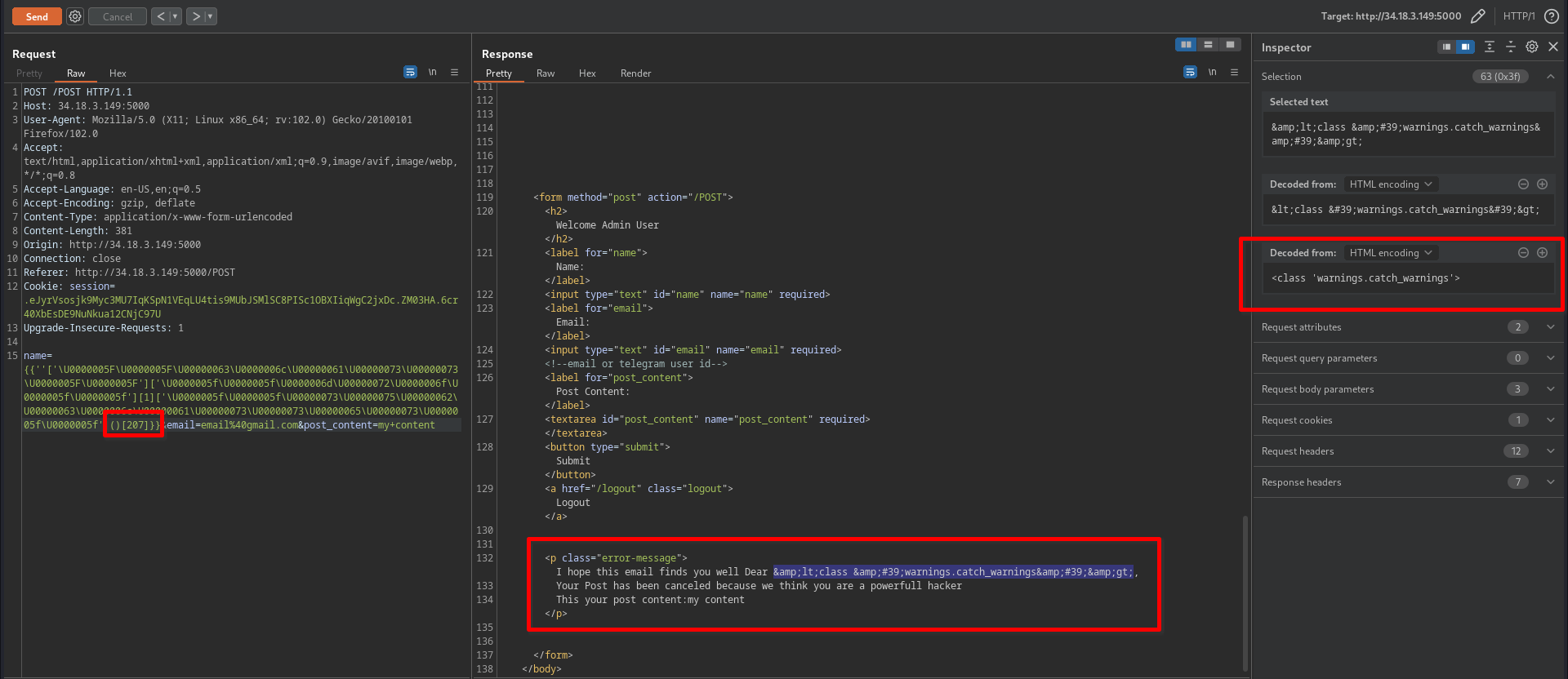This screenshot has height=679, width=1568.
Task: Open the back history dropdown arrow
Action: point(176,16)
